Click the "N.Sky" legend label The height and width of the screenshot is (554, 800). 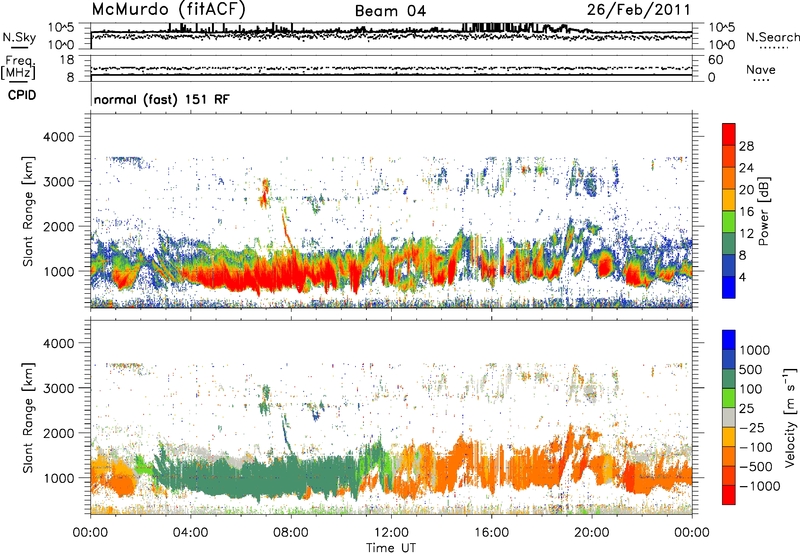[x=19, y=37]
